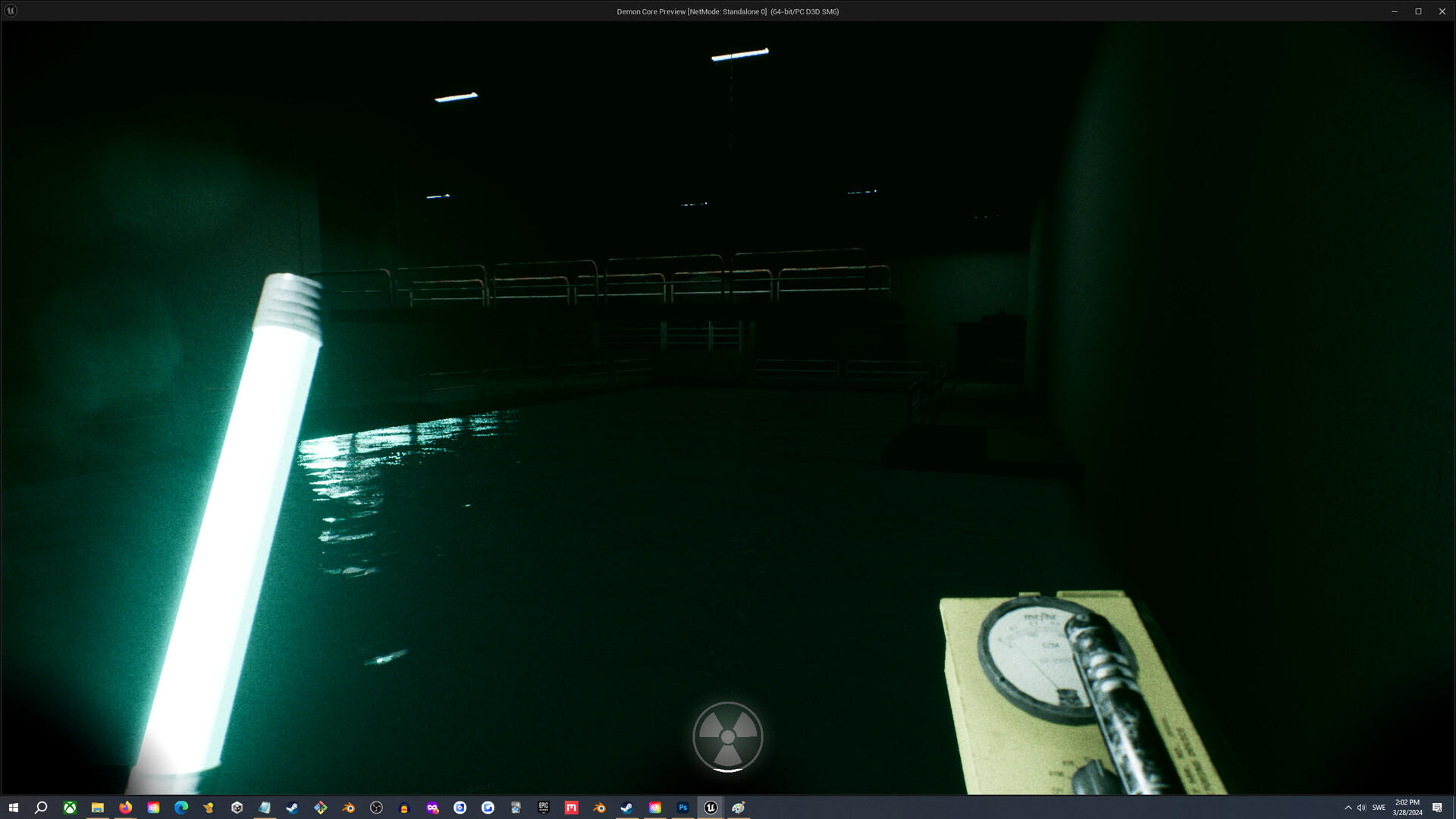Viewport: 1456px width, 819px height.
Task: Switch the SWE keyboard layout indicator
Action: coord(1380,808)
